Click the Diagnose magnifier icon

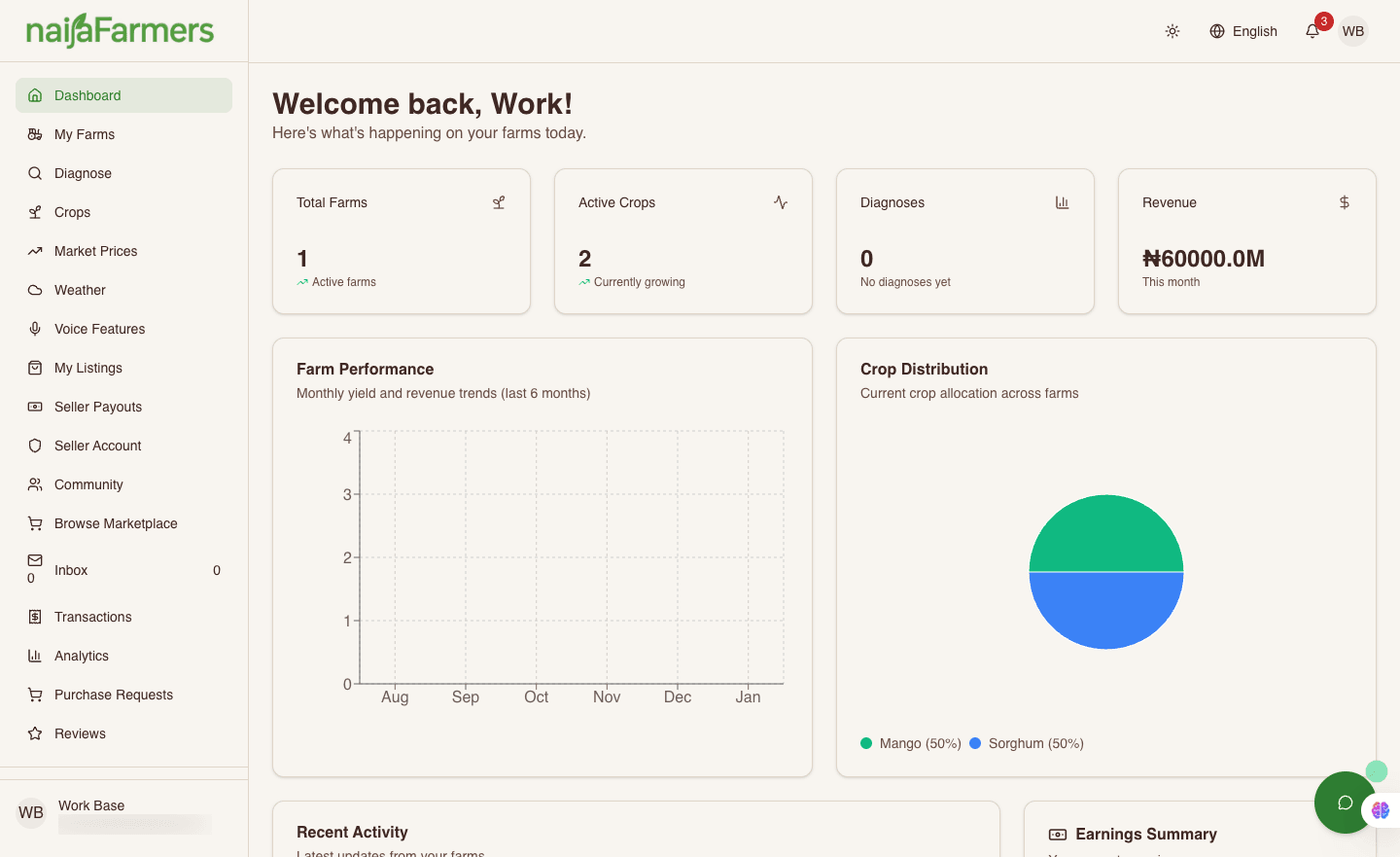[35, 173]
